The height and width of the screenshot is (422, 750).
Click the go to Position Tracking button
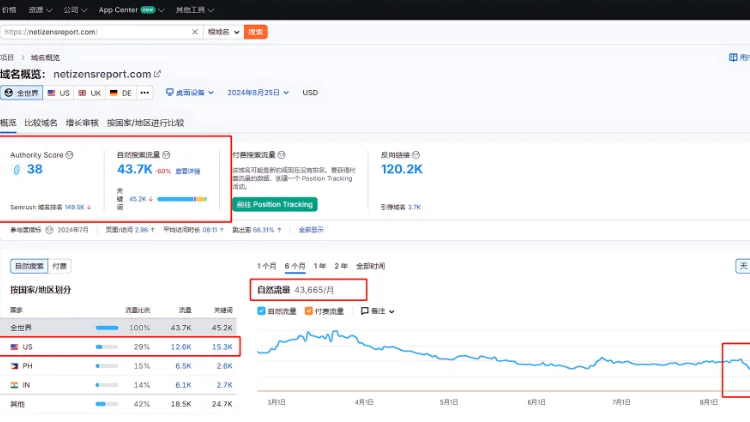[x=275, y=204]
